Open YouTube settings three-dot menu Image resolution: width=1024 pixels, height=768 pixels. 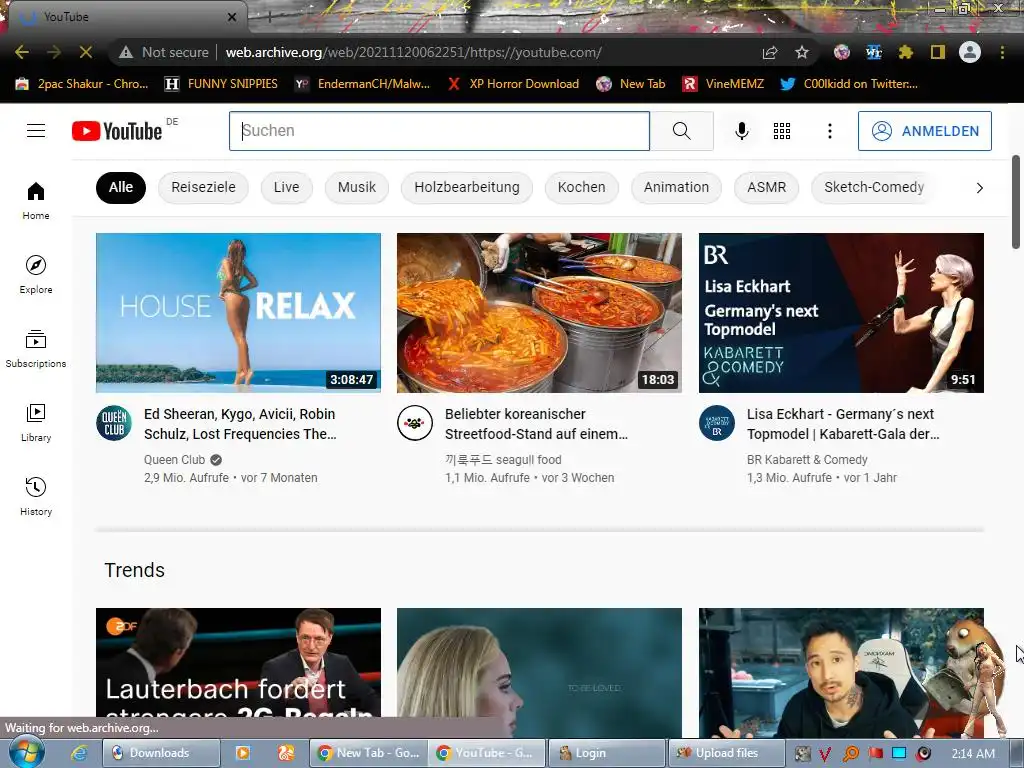click(829, 131)
